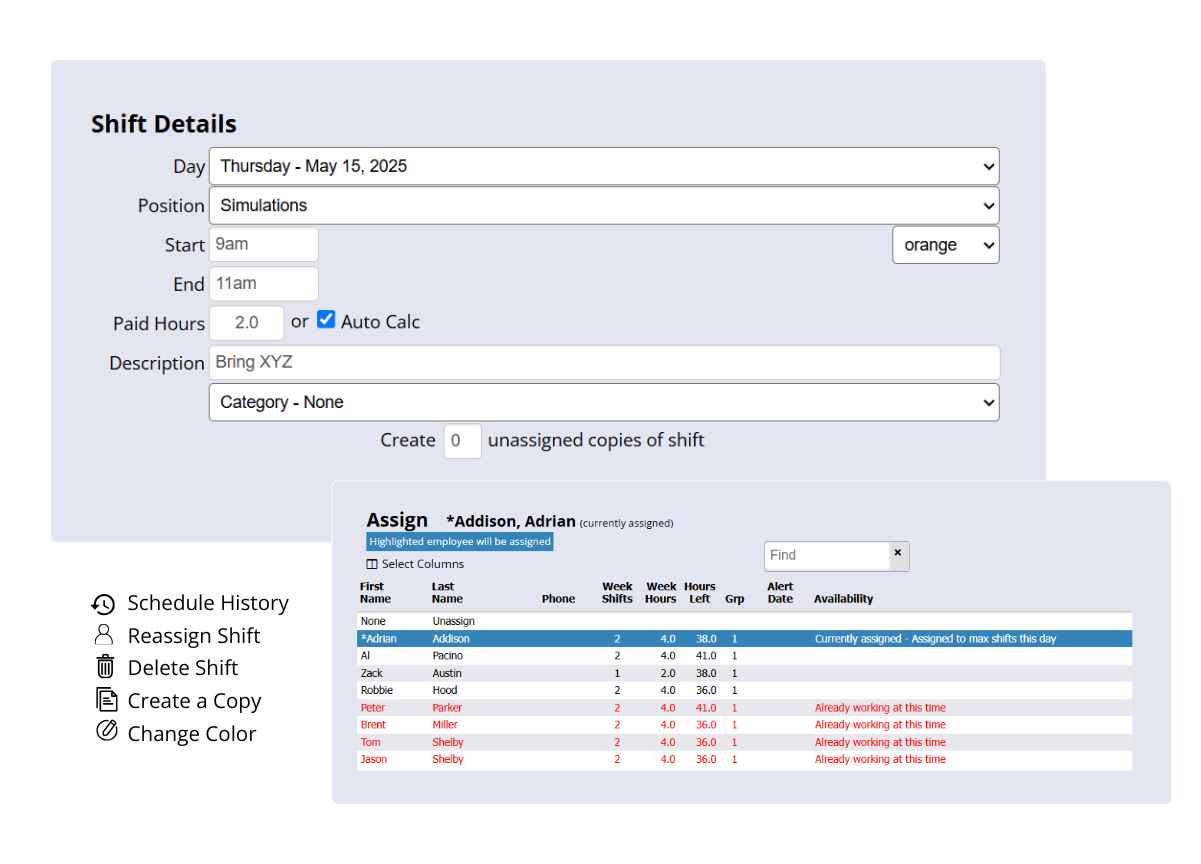
Task: Click the Assign heading above the employee list
Action: 397,519
